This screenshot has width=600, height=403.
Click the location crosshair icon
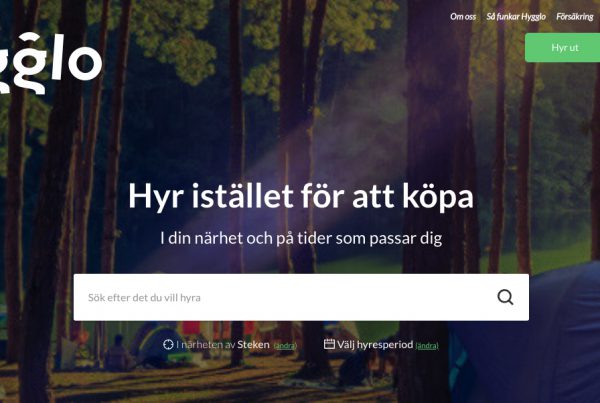point(168,344)
